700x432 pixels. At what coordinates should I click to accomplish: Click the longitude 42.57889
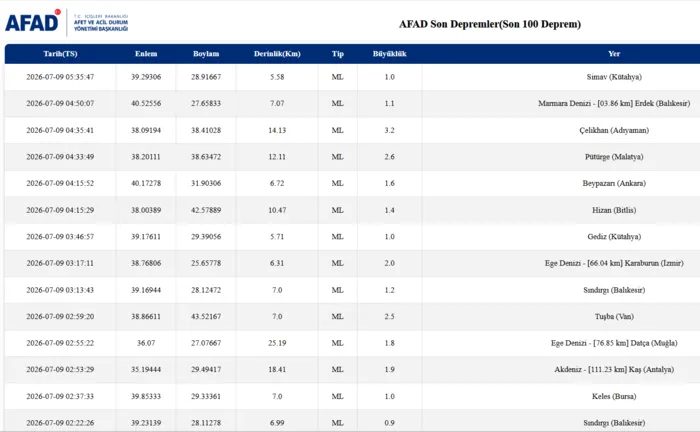(x=206, y=210)
